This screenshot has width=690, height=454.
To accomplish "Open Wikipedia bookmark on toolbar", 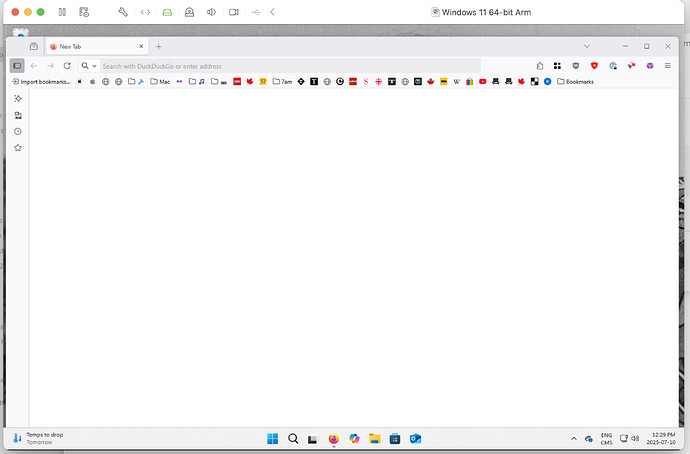I will (456, 82).
